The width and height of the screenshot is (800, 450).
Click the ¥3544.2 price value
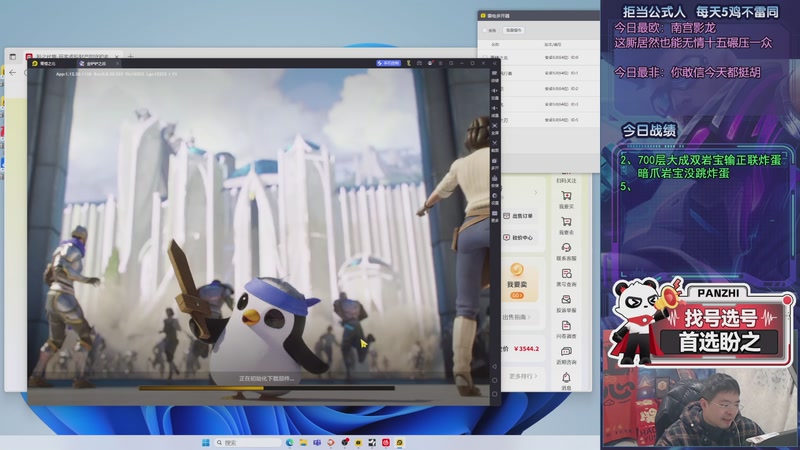click(x=527, y=349)
